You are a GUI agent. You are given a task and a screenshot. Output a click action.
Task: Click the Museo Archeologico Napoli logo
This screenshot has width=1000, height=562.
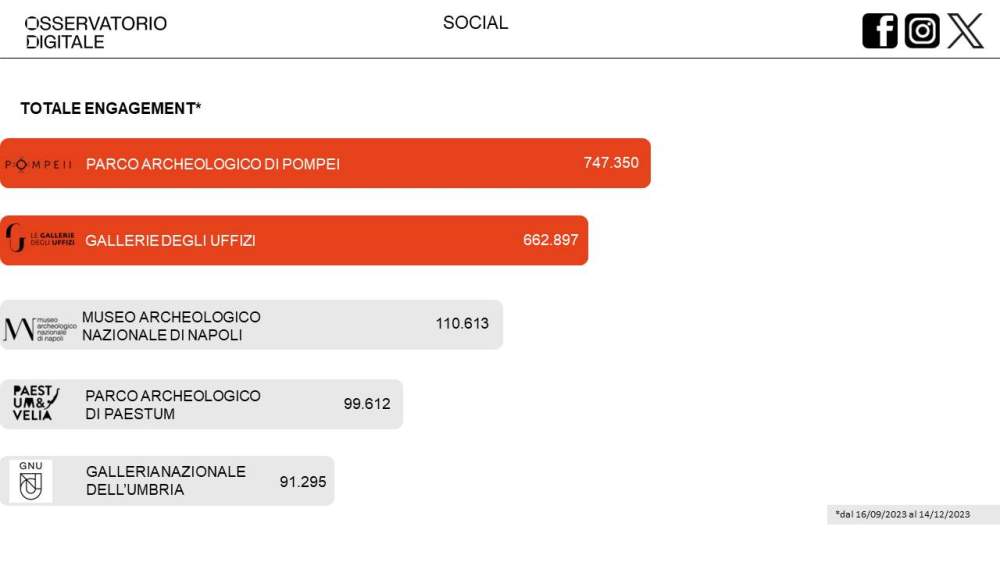pos(40,329)
